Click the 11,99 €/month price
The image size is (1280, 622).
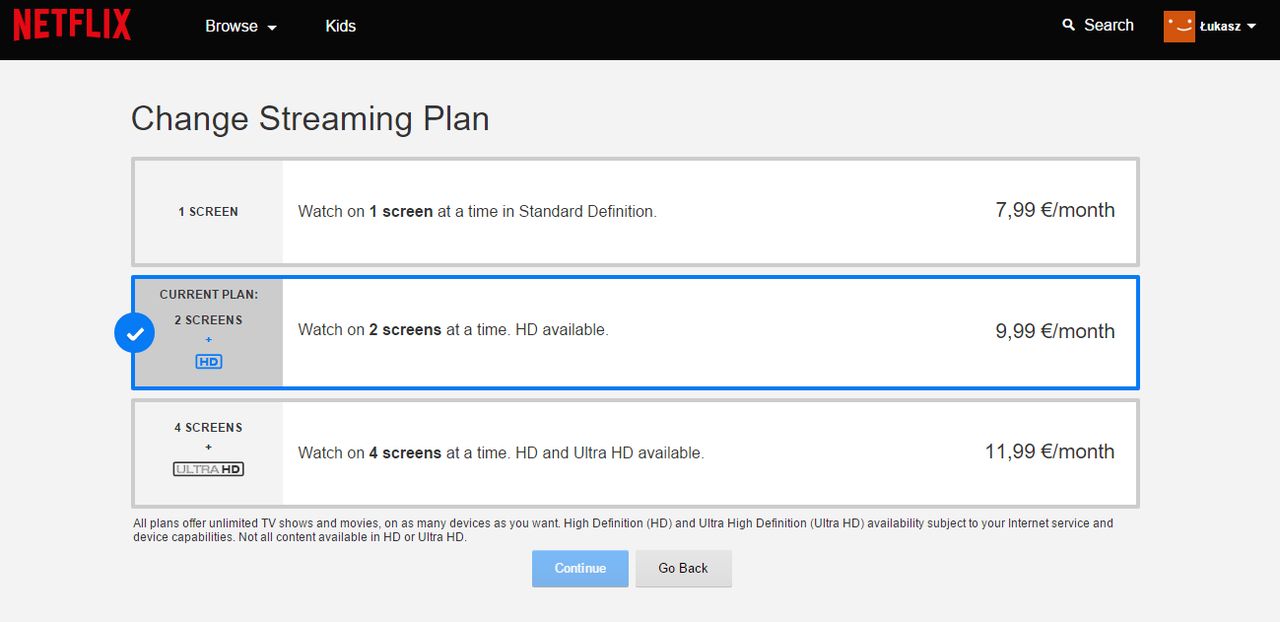coord(1050,451)
